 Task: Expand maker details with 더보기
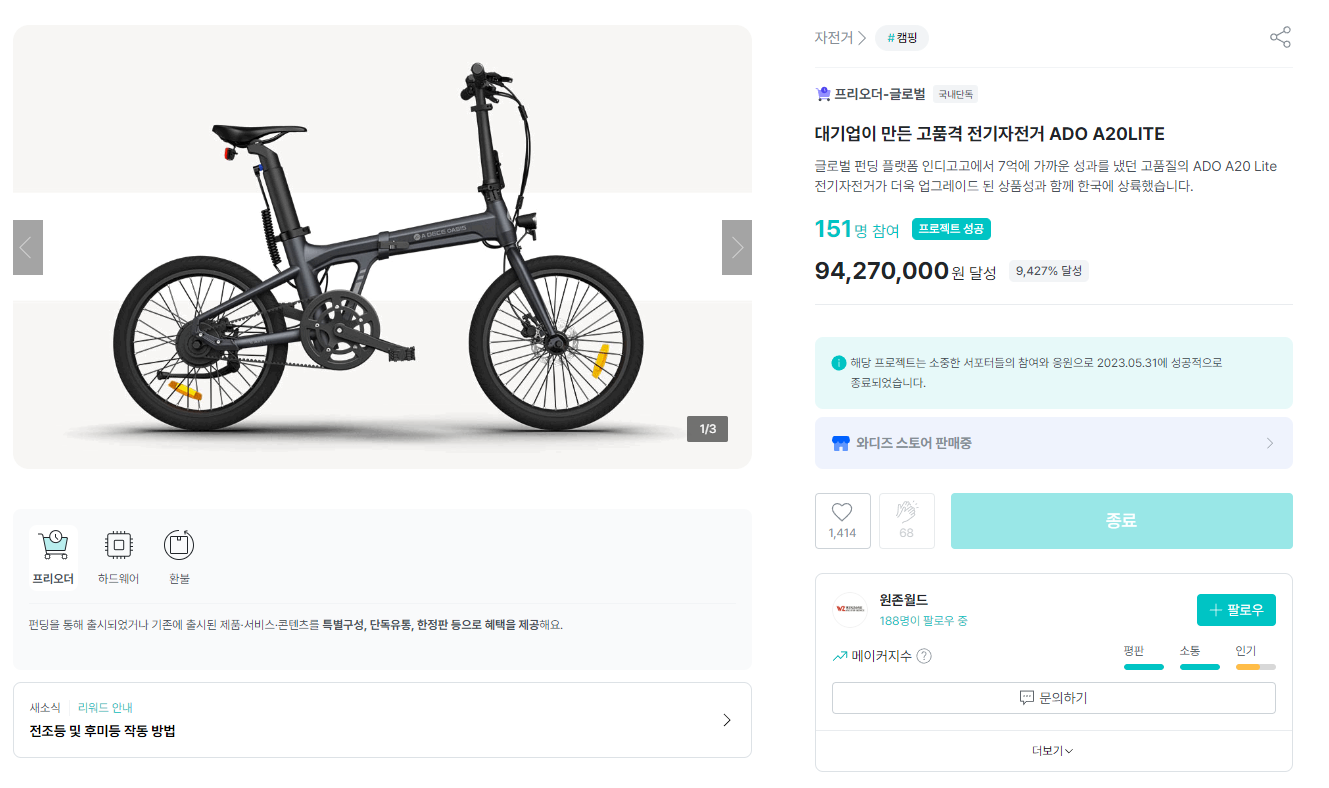(x=1053, y=751)
